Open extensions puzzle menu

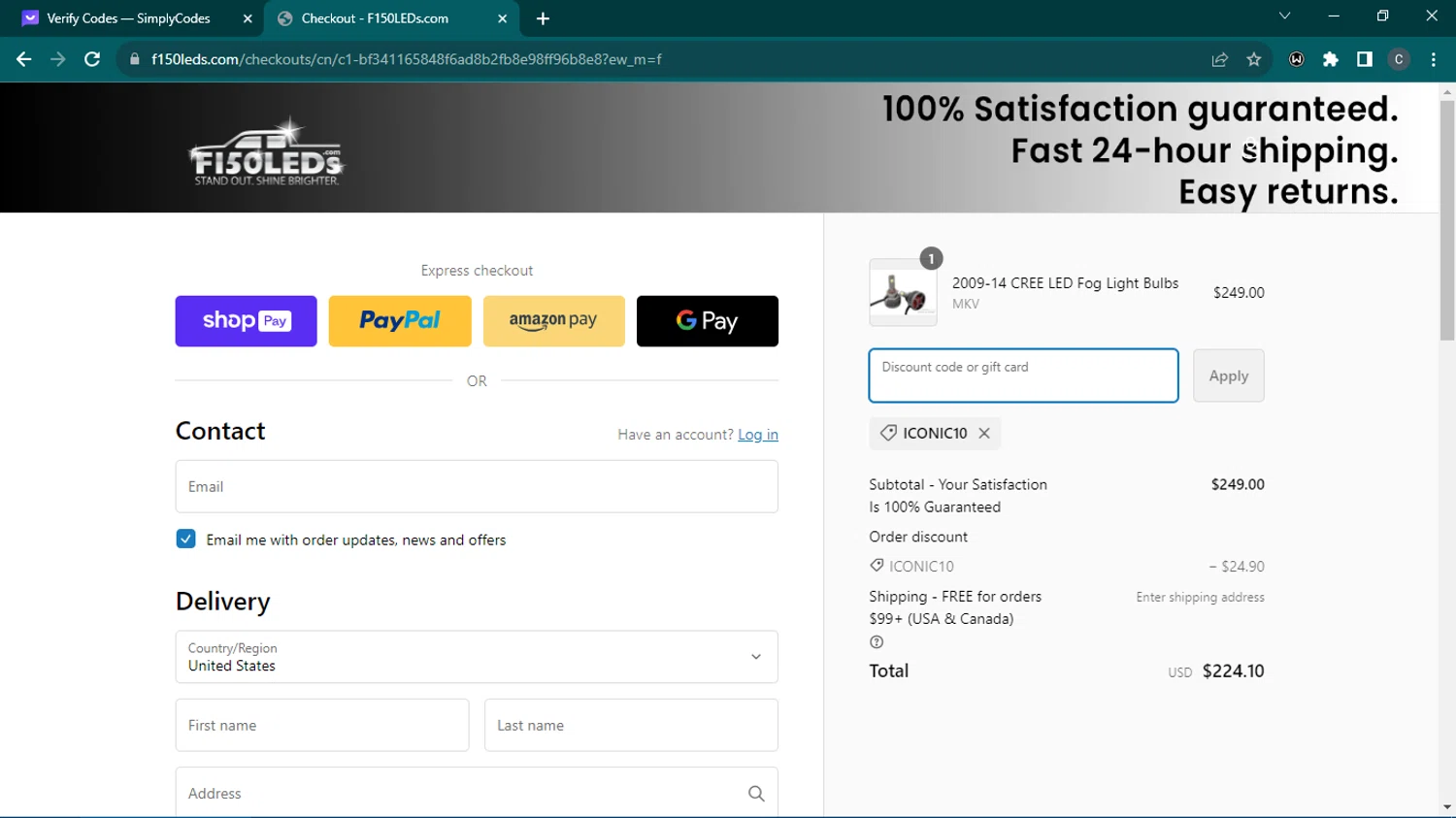(1331, 59)
